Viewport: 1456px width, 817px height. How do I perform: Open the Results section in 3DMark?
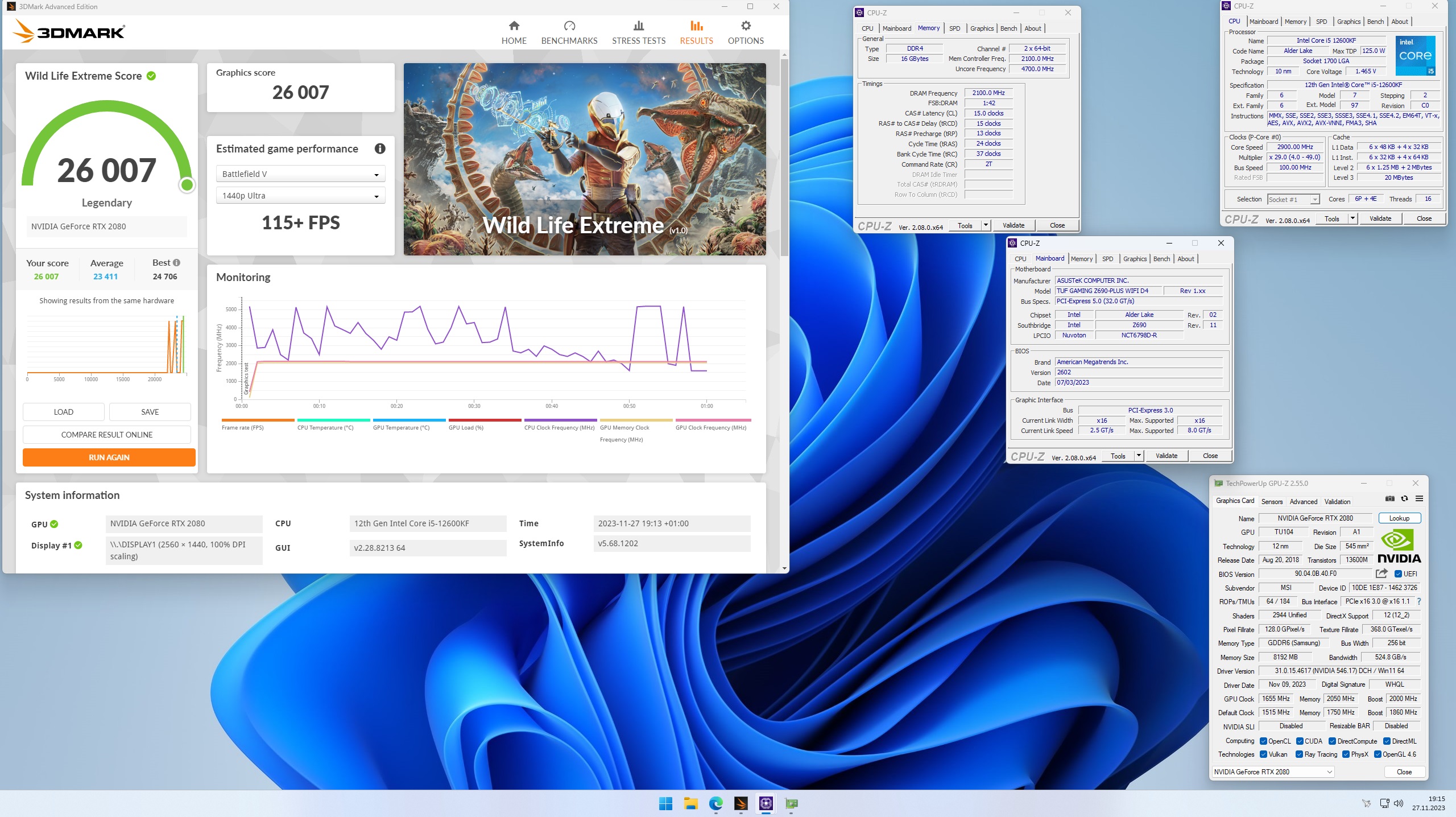(696, 32)
